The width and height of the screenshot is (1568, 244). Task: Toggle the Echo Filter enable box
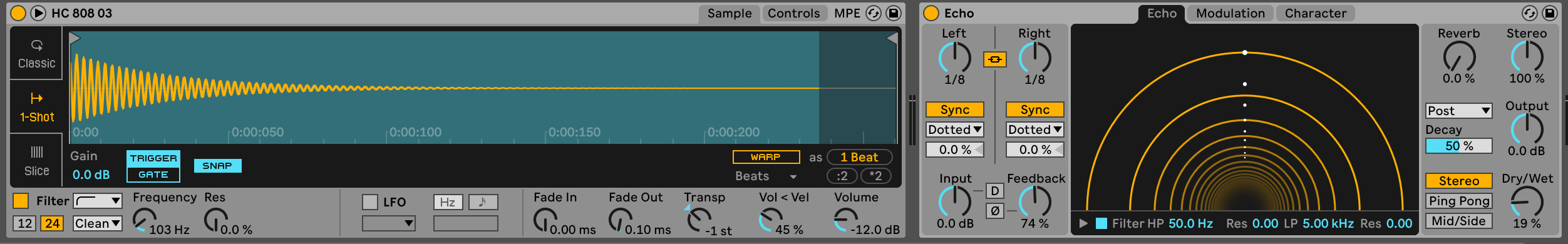click(x=1101, y=223)
